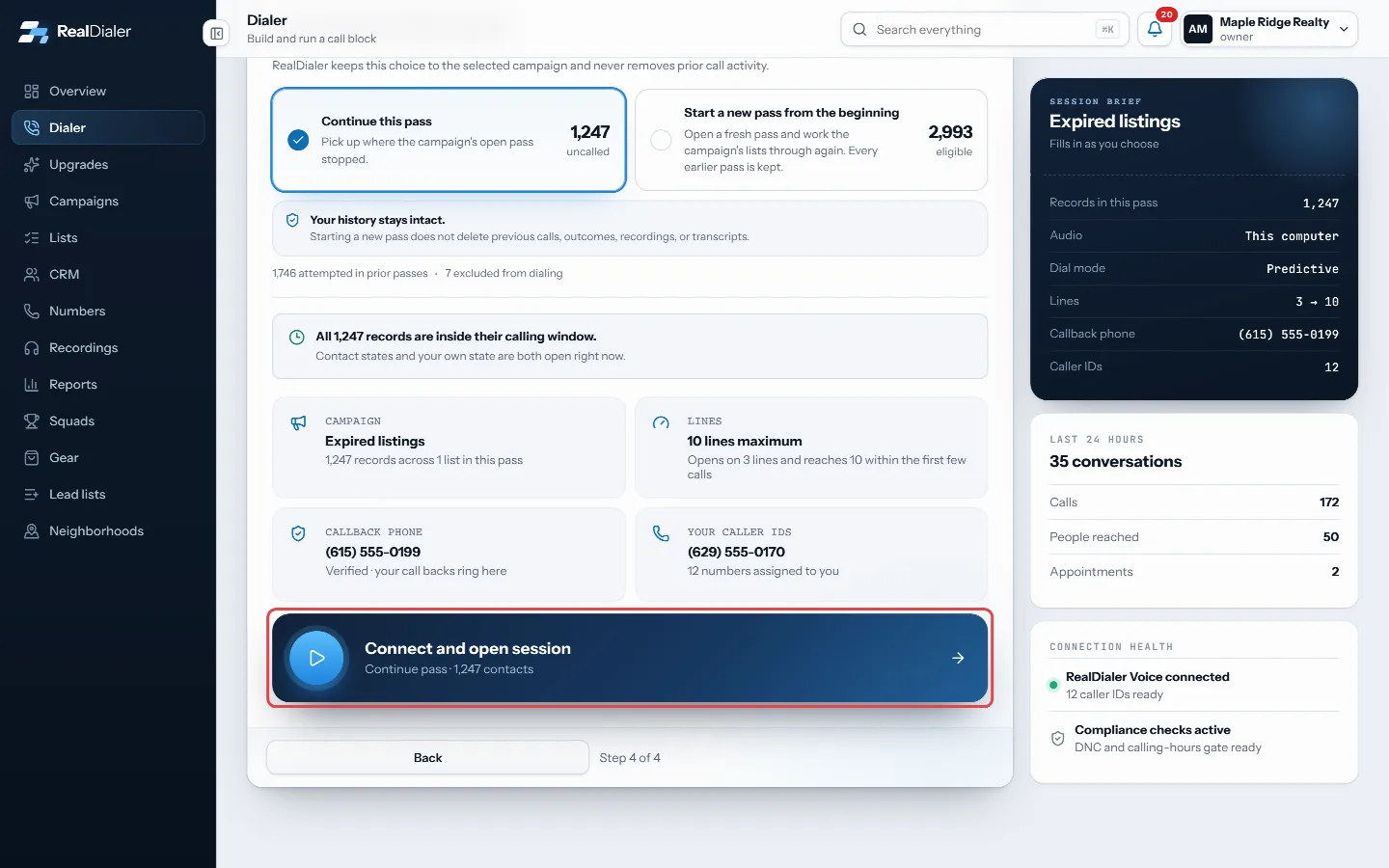Click "RealDialer Voice connected" status text
This screenshot has width=1389, height=868.
tap(1147, 677)
